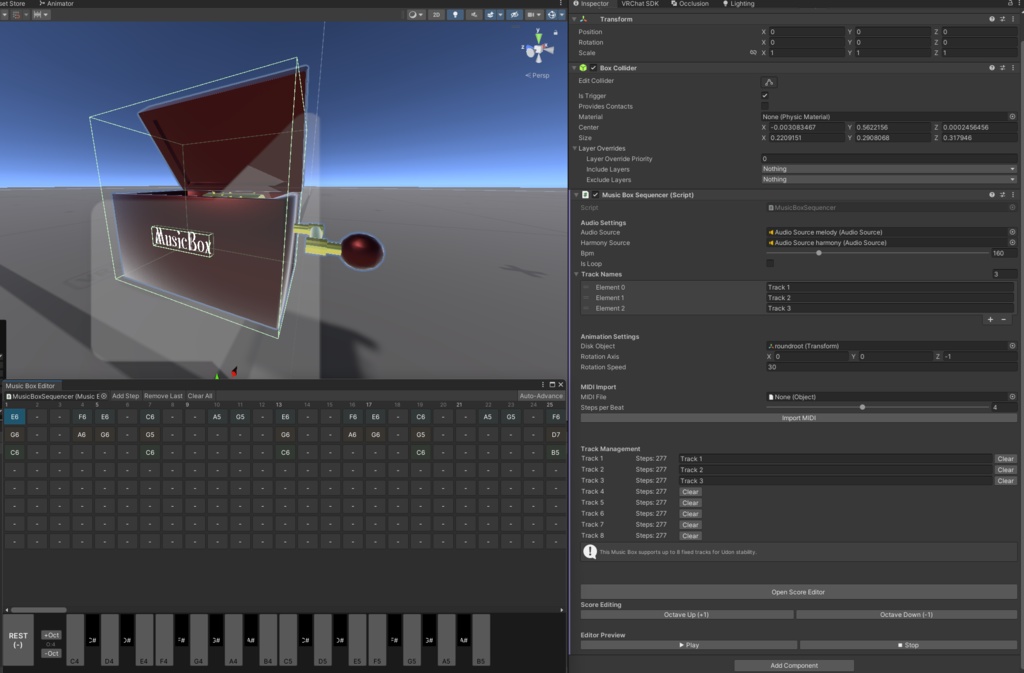Toggle scene effects (skybox) icon

(490, 14)
